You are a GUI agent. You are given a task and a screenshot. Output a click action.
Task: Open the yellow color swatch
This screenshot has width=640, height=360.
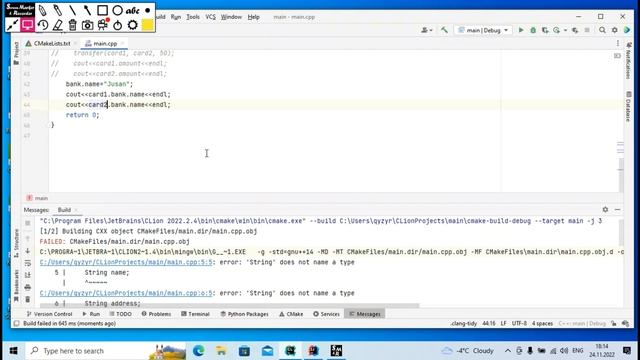pos(147,25)
